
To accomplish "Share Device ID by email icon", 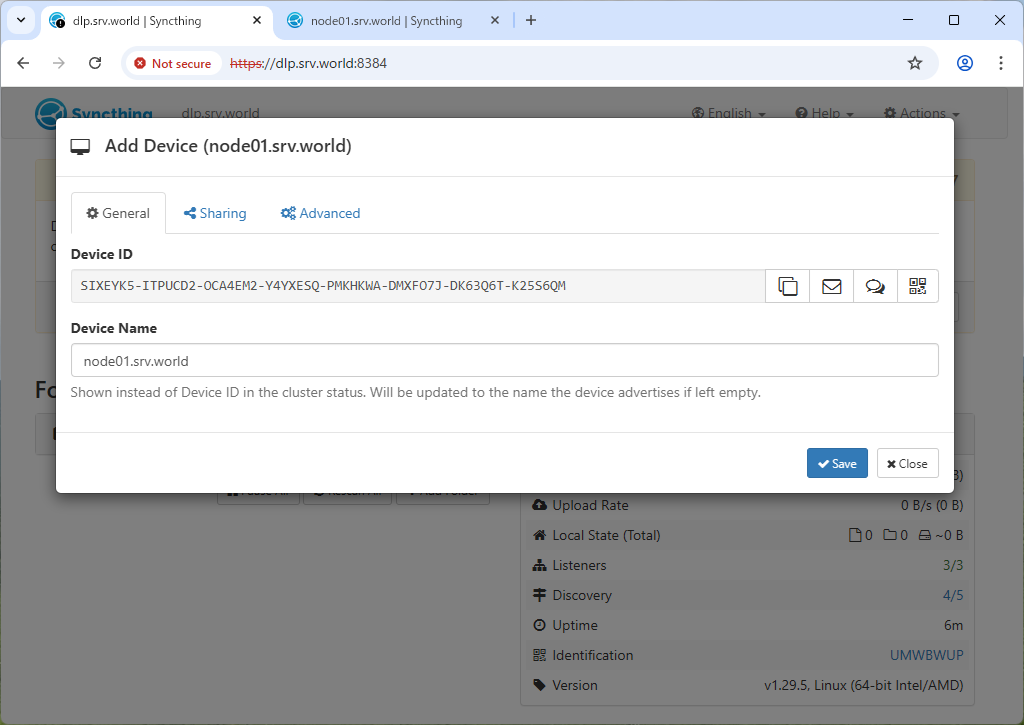I will 831,286.
